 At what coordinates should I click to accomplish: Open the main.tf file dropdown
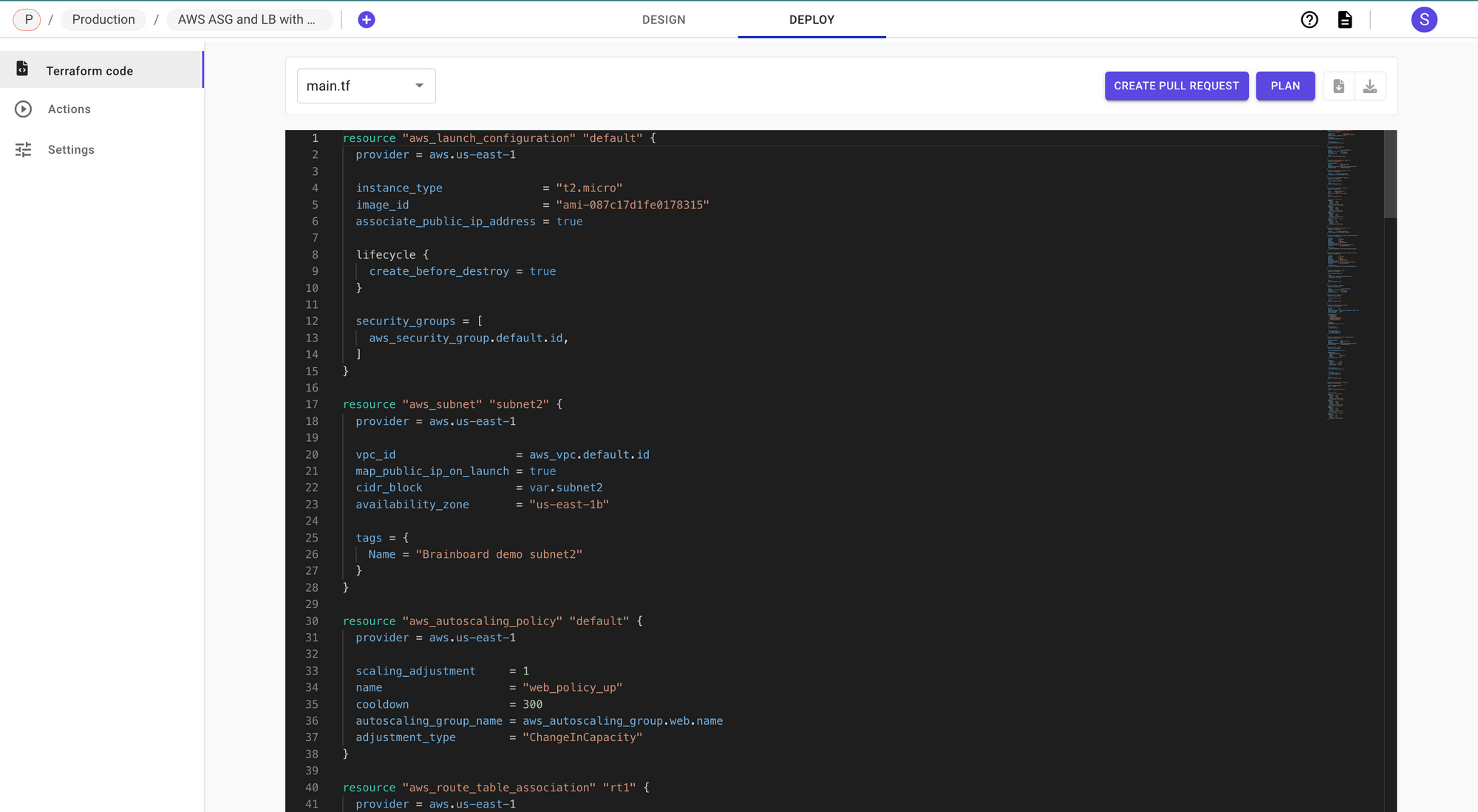point(366,86)
